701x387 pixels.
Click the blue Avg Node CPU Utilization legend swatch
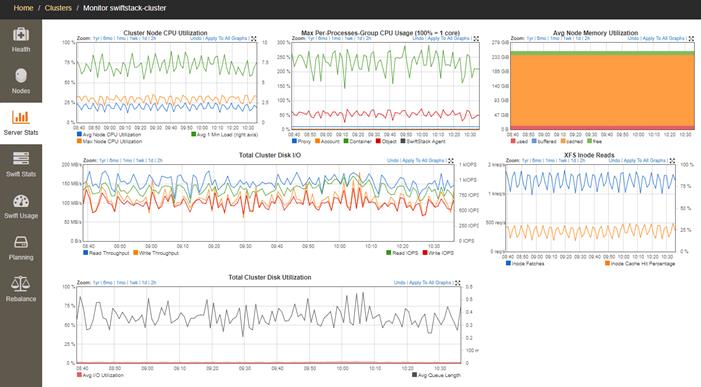(x=79, y=134)
